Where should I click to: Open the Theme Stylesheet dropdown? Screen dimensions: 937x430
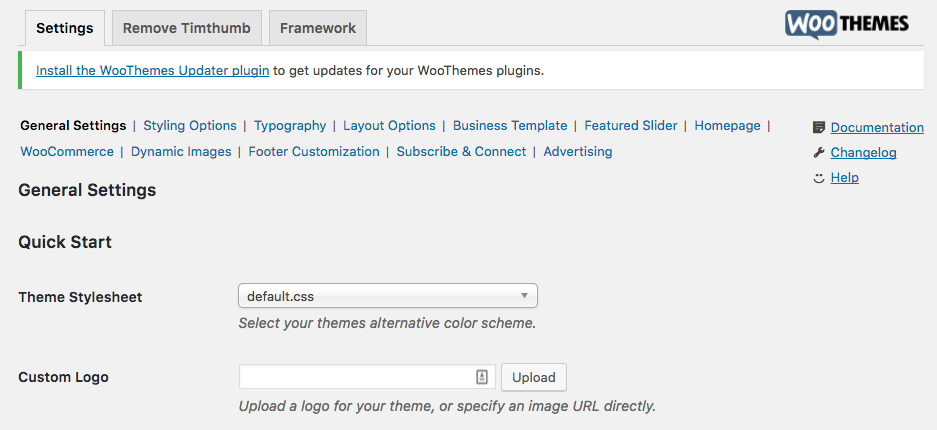[388, 296]
